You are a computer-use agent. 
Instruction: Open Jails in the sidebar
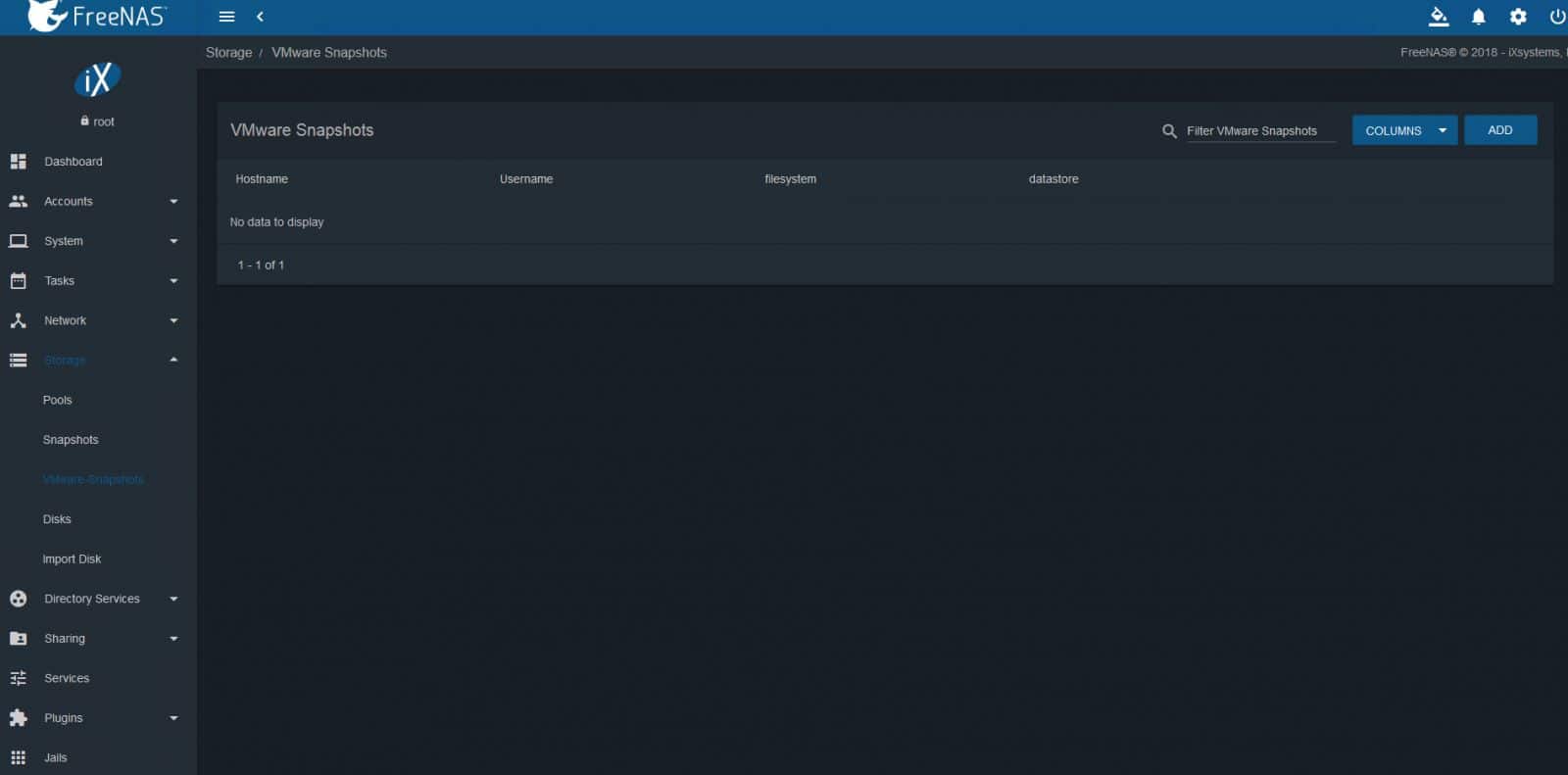[x=56, y=757]
